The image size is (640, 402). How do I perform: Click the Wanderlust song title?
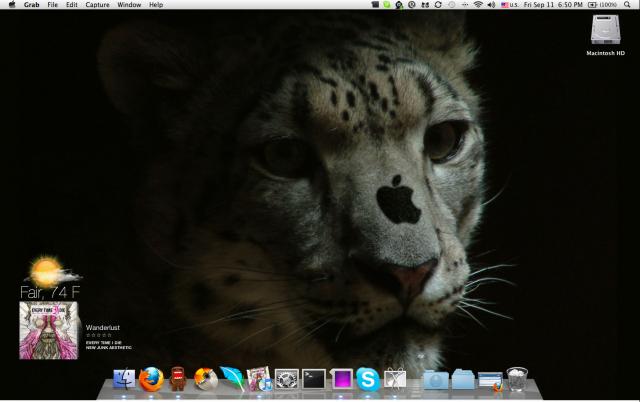(103, 328)
